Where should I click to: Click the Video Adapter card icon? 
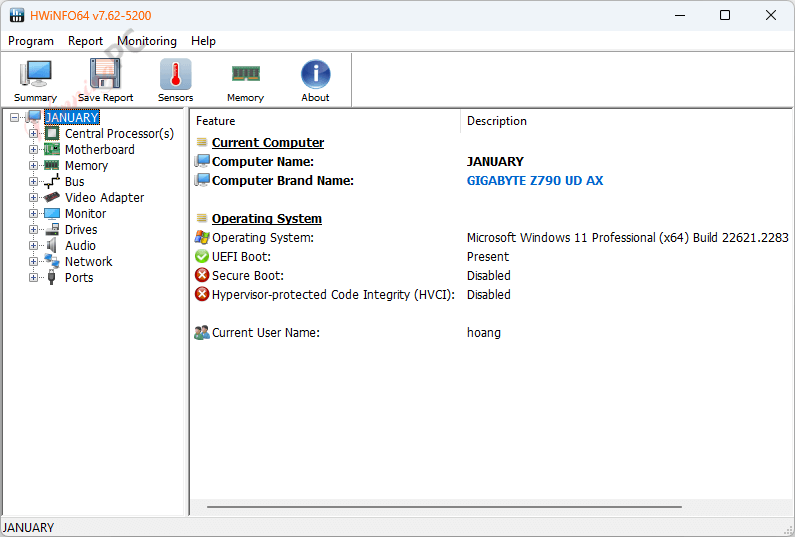pos(52,197)
